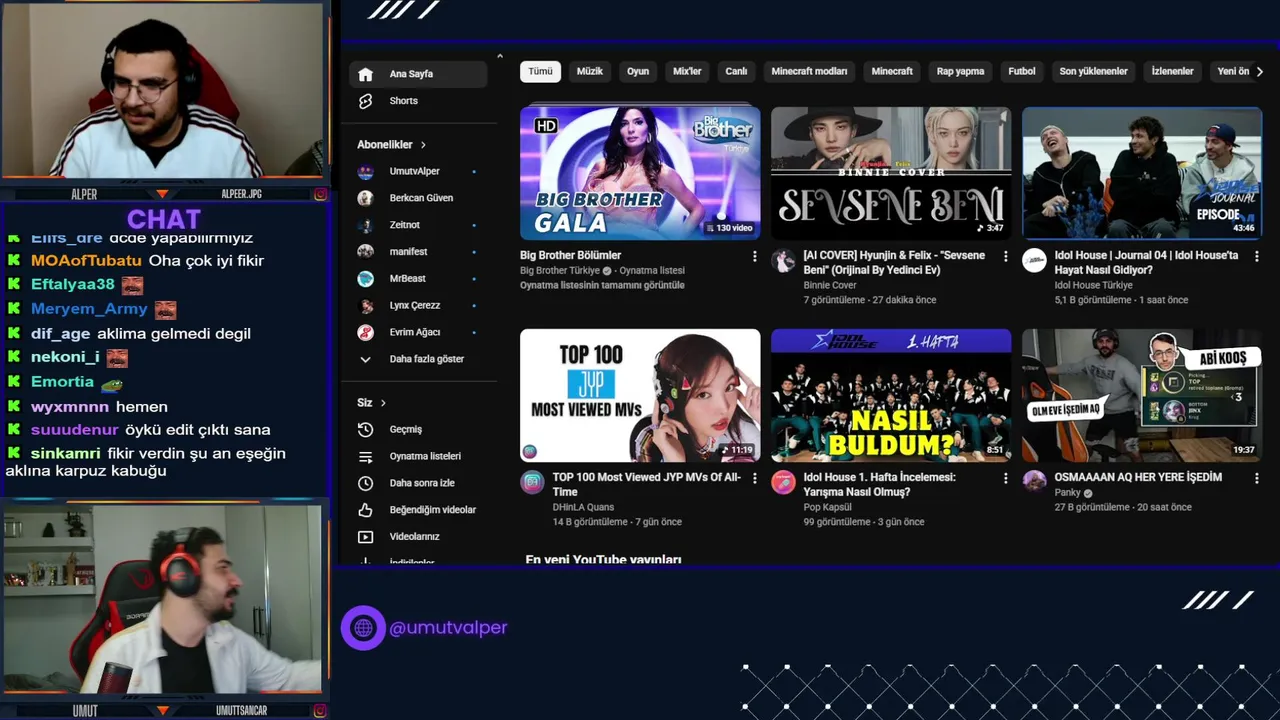
Task: Select the Son yüklenenler filter chip
Action: 1093,72
